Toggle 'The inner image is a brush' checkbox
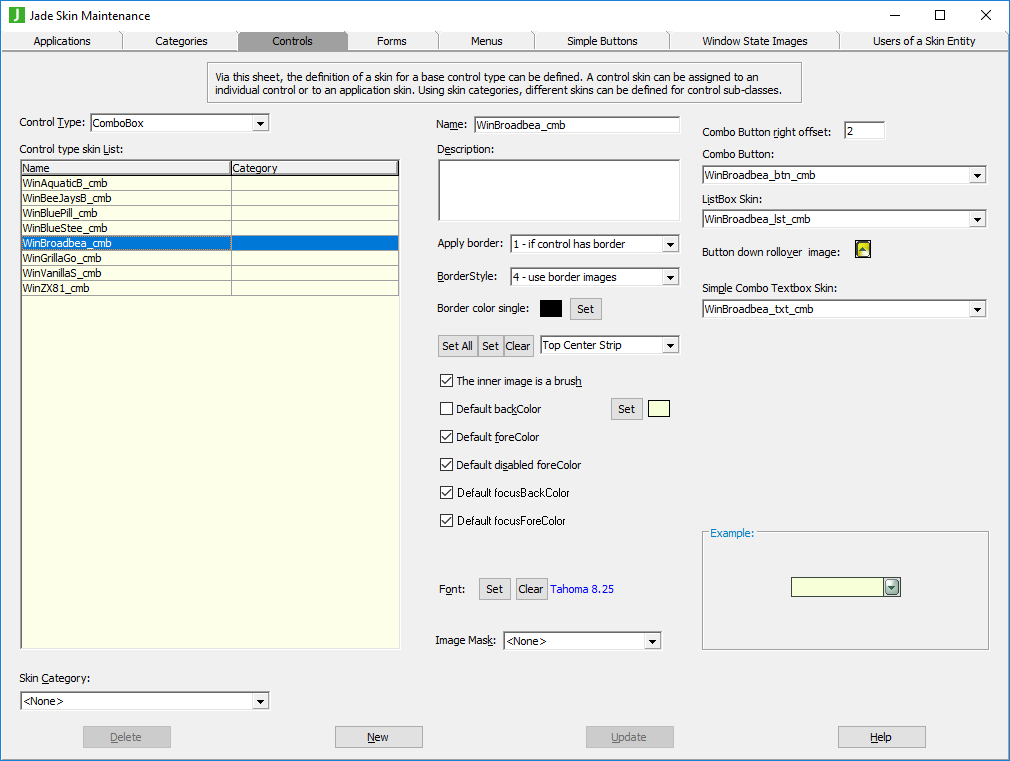This screenshot has height=761, width=1010. pos(447,381)
